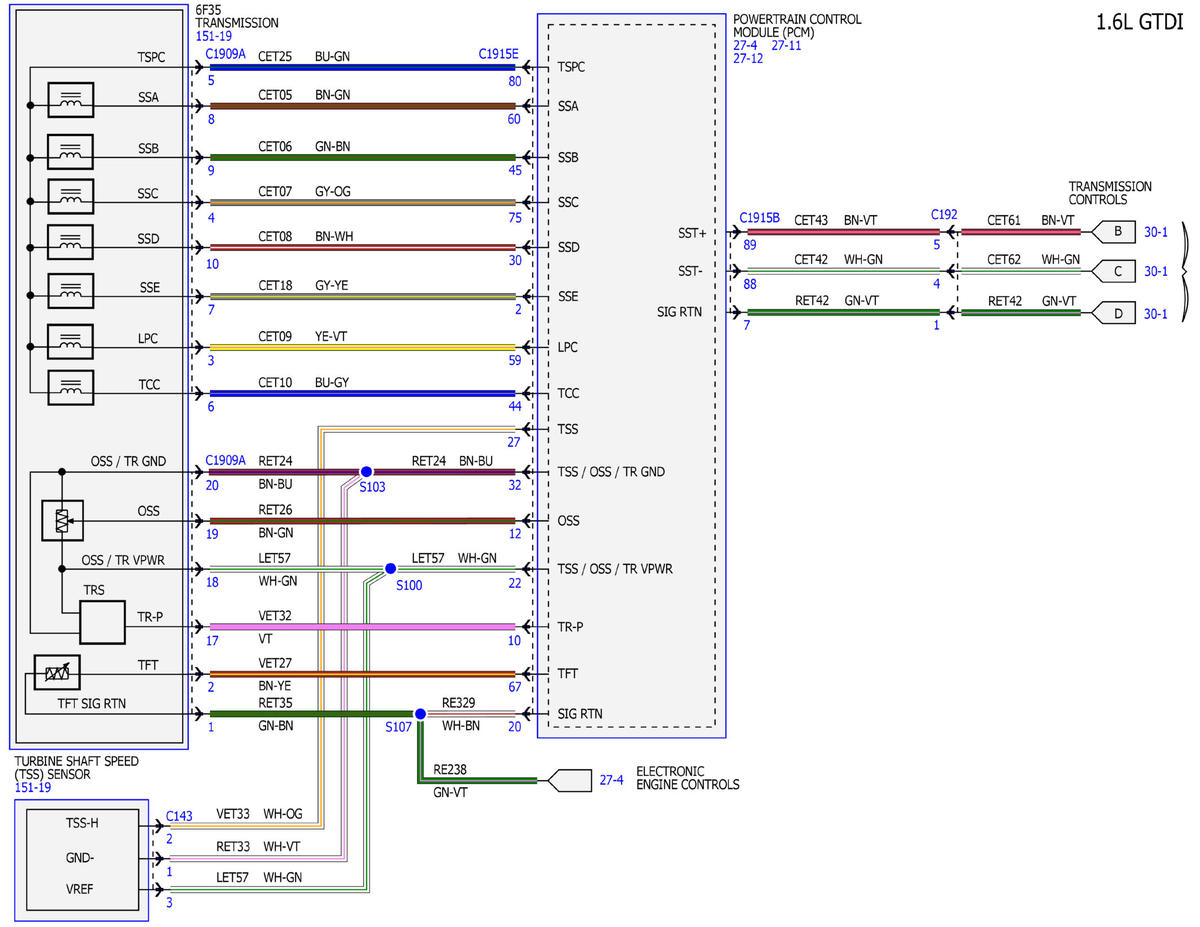Image resolution: width=1200 pixels, height=927 pixels.
Task: Follow the 27-4 link beside Electronic Engine Controls
Action: point(612,780)
